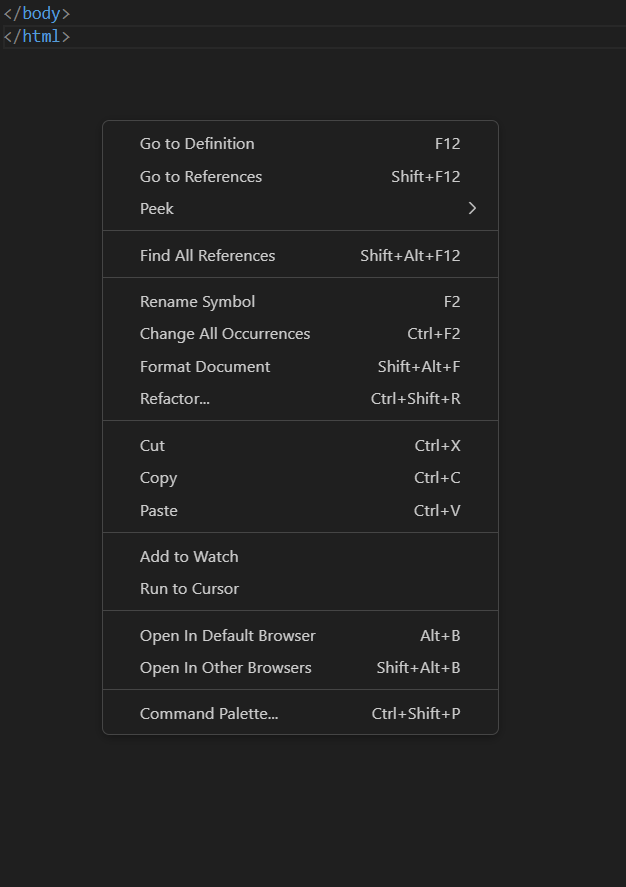Click Find All References
626x887 pixels.
click(x=300, y=256)
